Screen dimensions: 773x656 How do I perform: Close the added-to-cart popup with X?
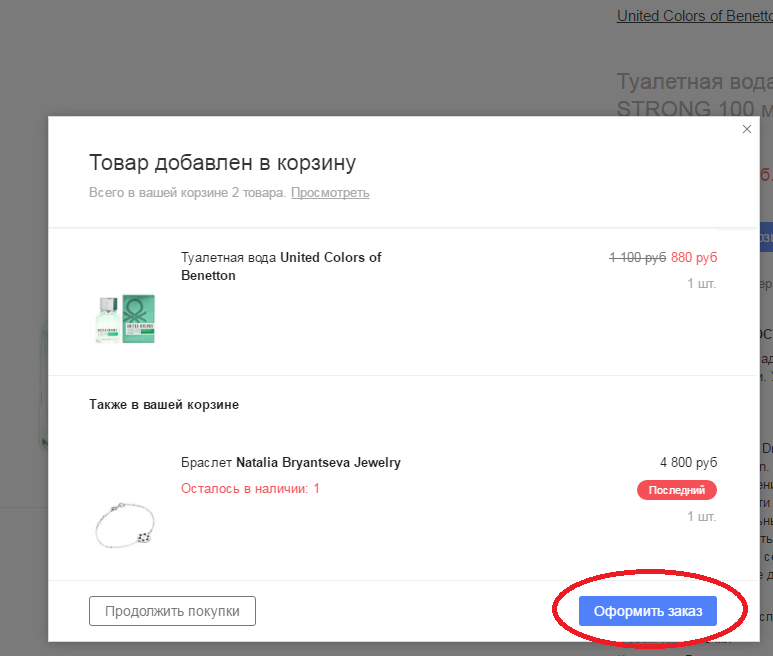tap(747, 129)
